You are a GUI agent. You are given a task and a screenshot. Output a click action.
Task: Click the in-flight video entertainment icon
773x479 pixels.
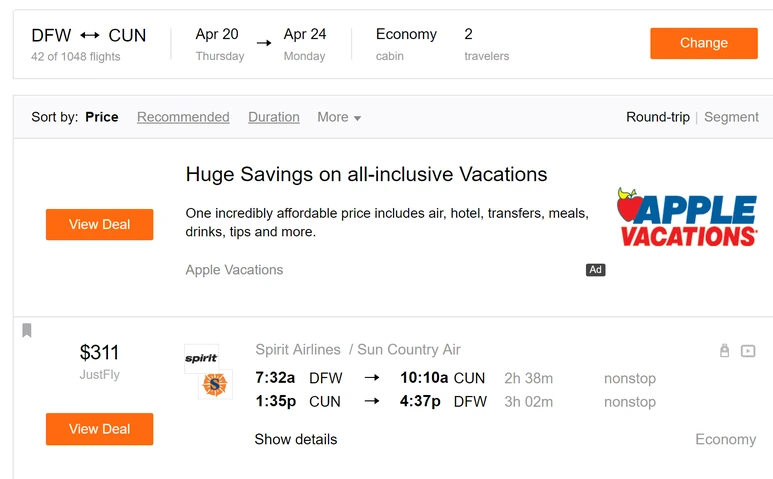click(x=748, y=351)
